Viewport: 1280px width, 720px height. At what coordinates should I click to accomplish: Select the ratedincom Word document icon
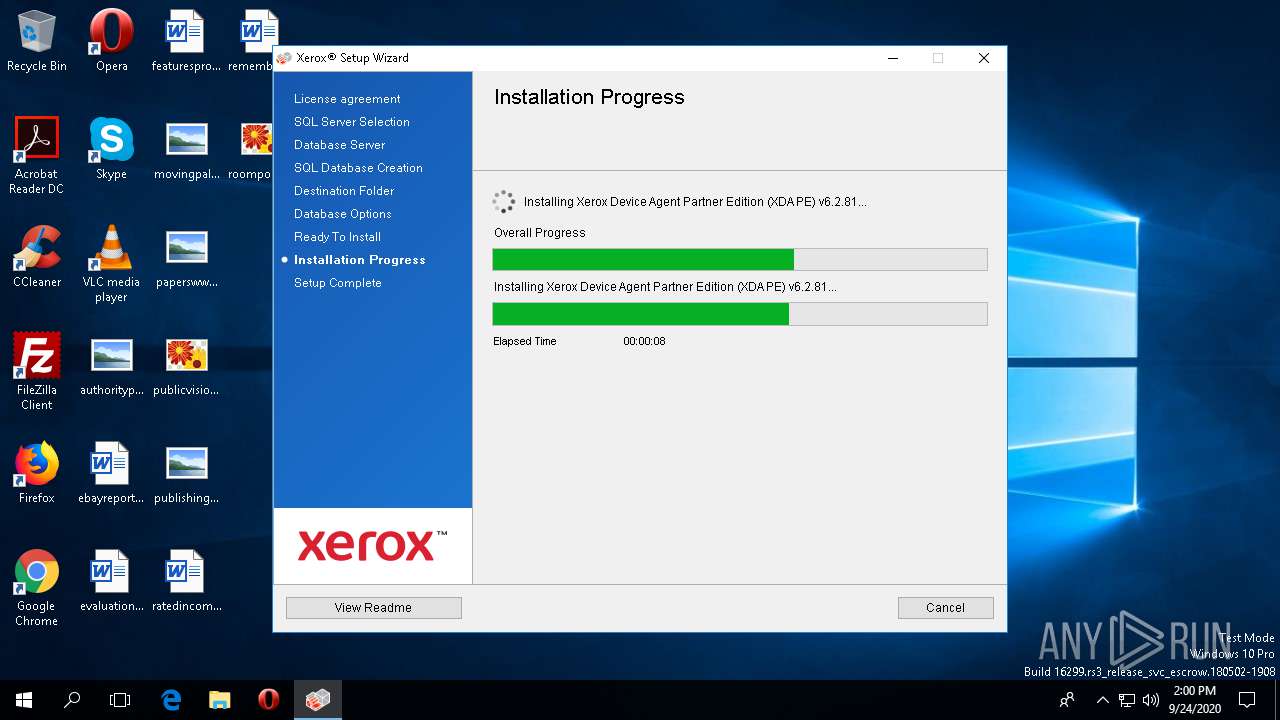186,581
